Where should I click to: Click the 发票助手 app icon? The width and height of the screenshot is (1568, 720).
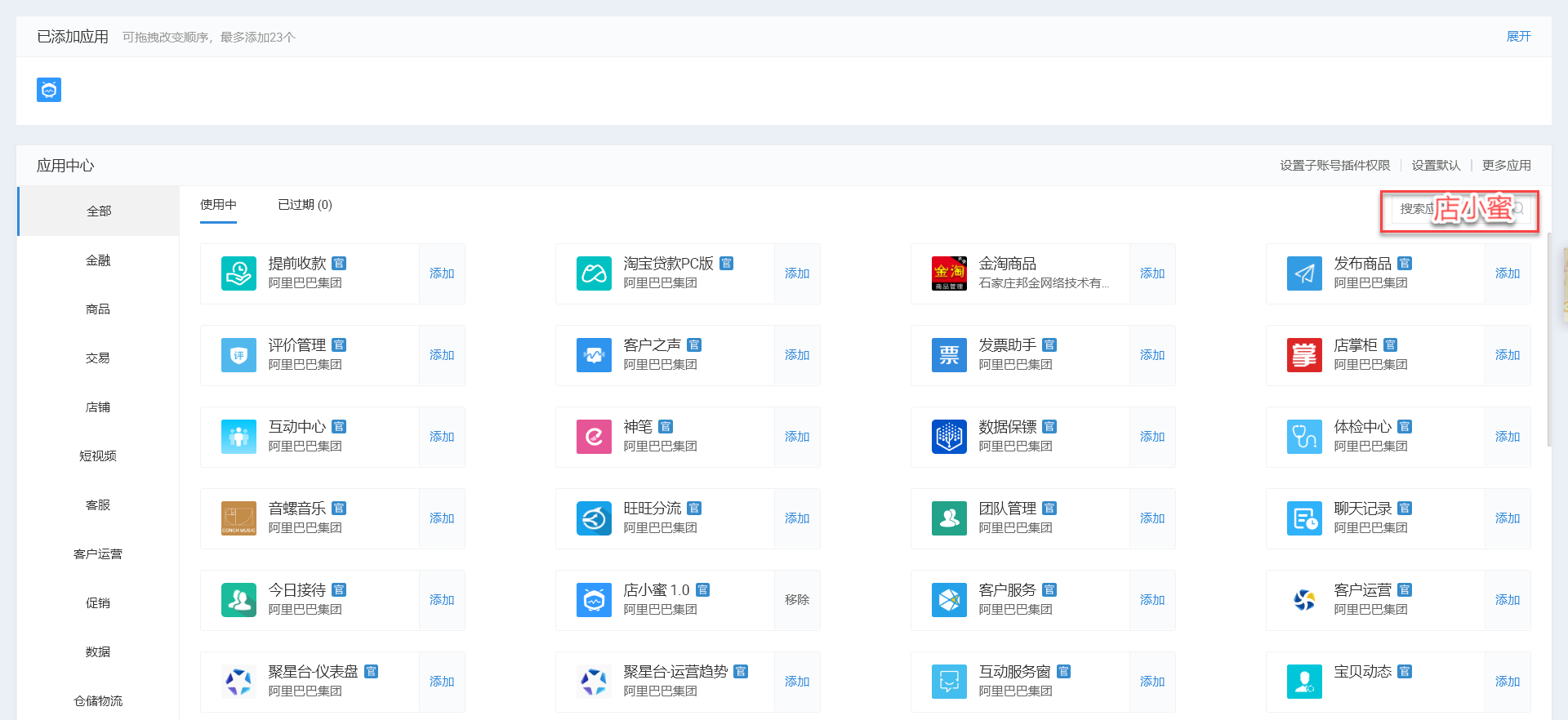(949, 355)
